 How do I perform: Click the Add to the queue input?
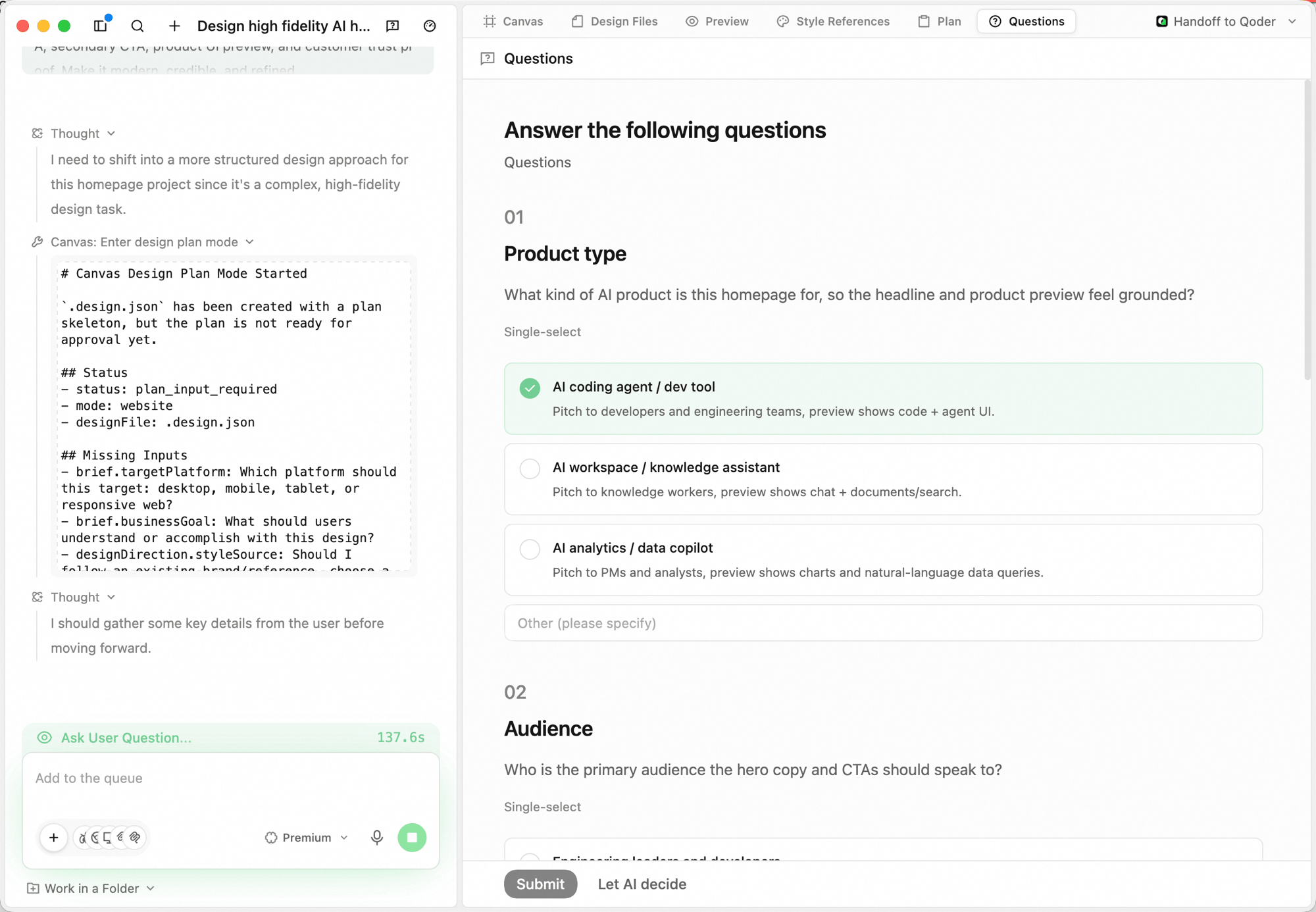(x=230, y=778)
